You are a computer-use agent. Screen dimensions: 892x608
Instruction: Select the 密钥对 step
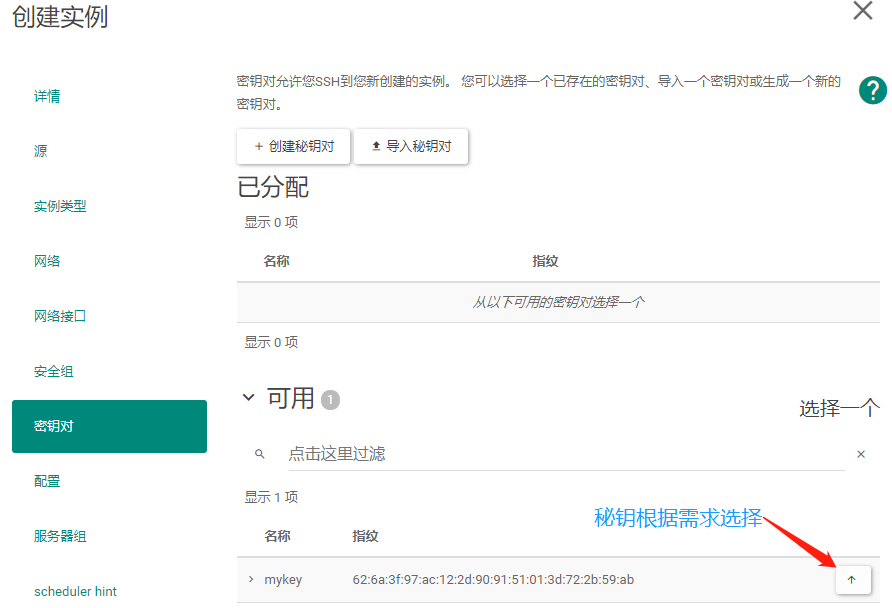109,426
